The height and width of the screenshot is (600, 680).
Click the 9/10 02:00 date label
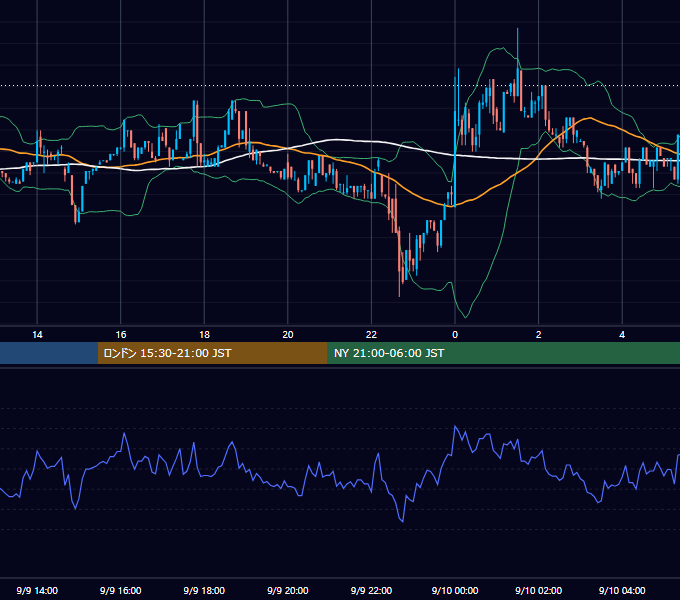[538, 590]
